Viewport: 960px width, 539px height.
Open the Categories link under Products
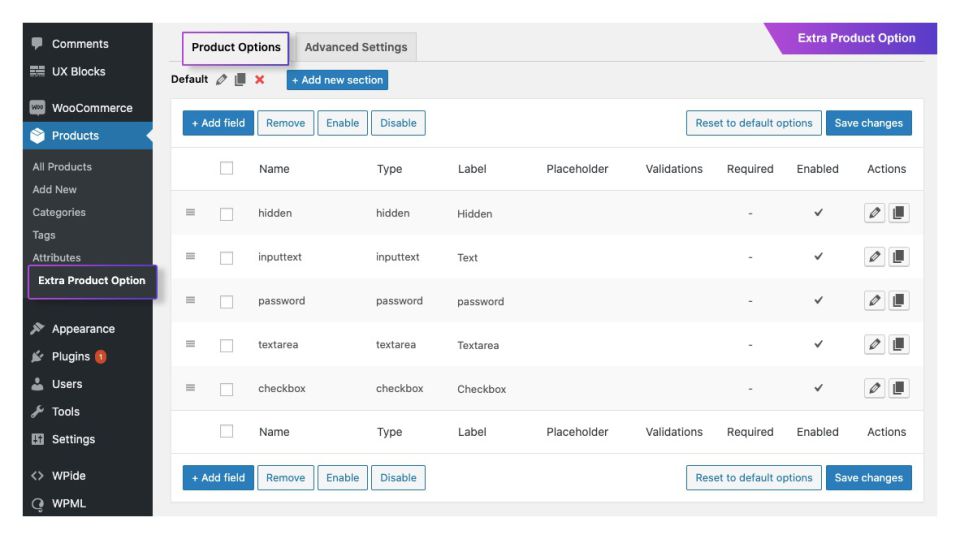(59, 212)
